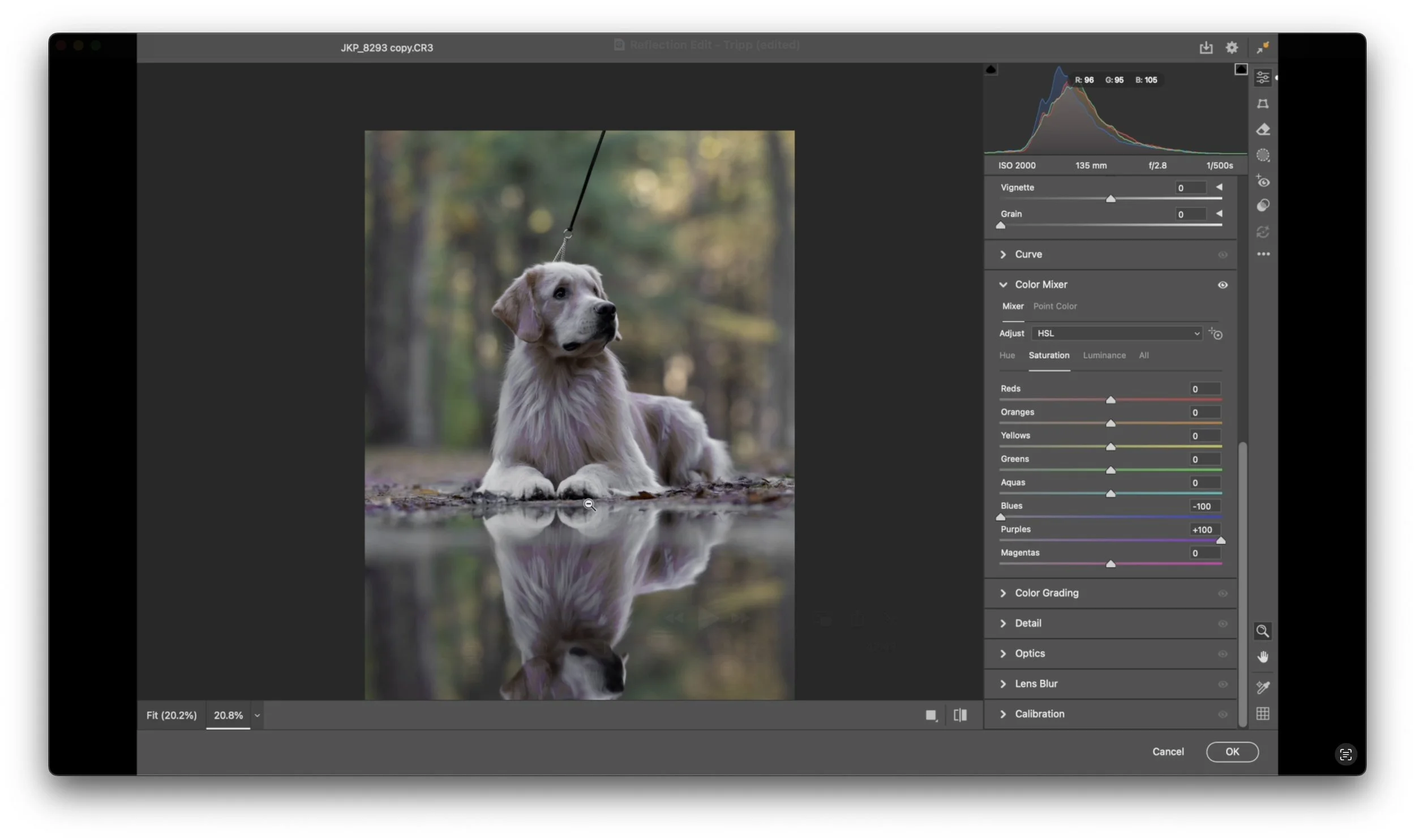Switch to the Luminance tab
Image resolution: width=1415 pixels, height=840 pixels.
coord(1104,355)
